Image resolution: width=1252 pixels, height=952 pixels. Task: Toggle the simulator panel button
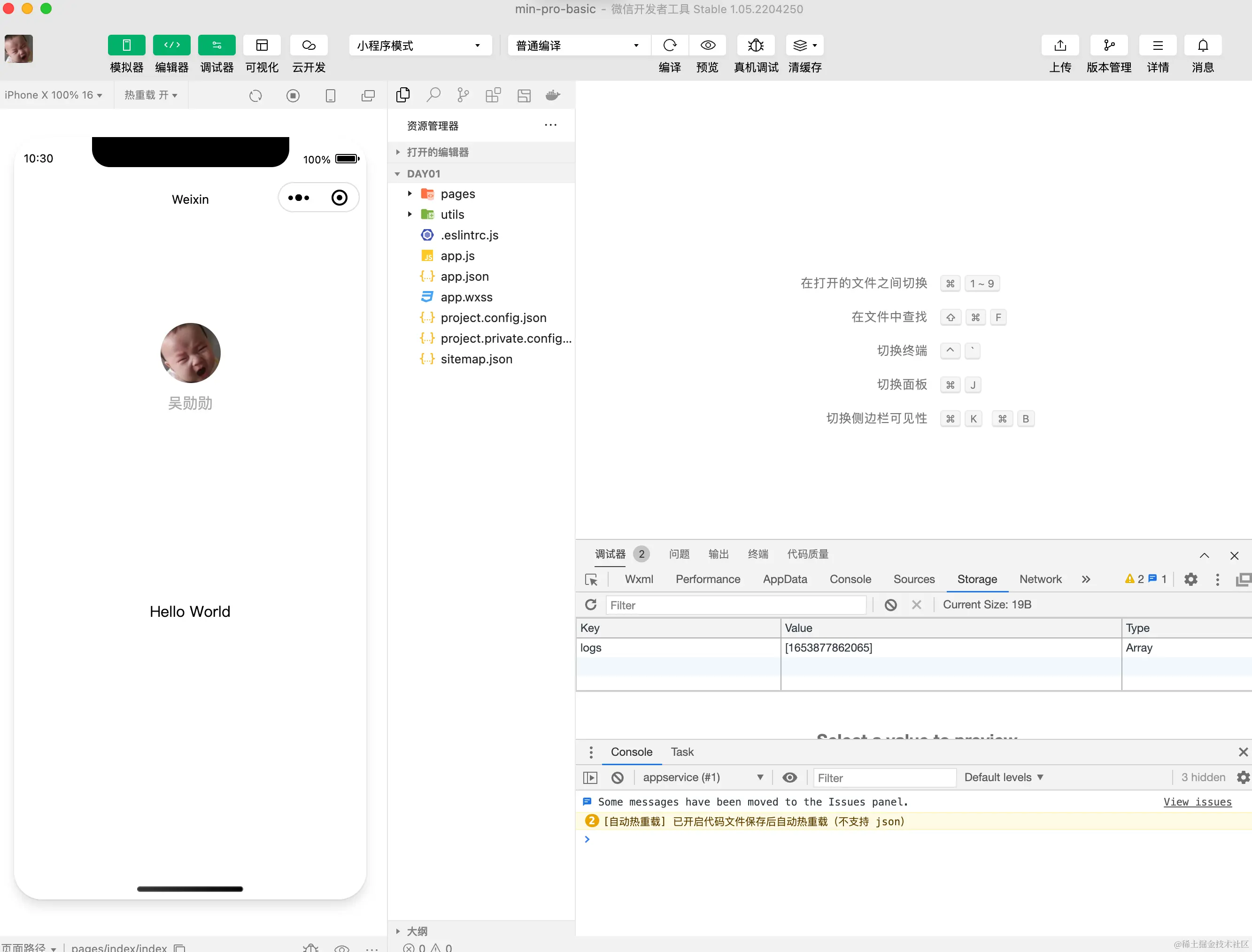coord(126,46)
